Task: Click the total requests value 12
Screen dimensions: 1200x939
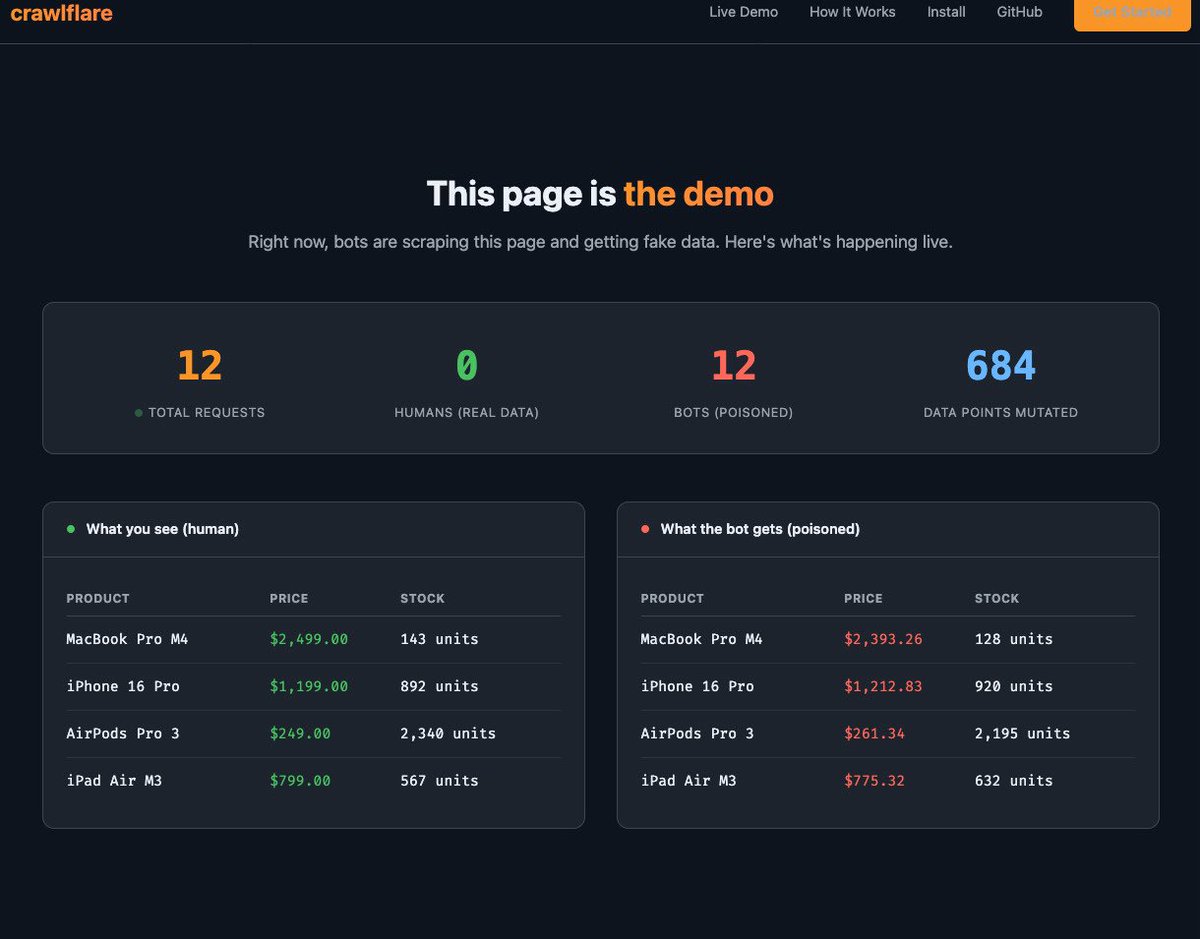Action: pyautogui.click(x=200, y=365)
